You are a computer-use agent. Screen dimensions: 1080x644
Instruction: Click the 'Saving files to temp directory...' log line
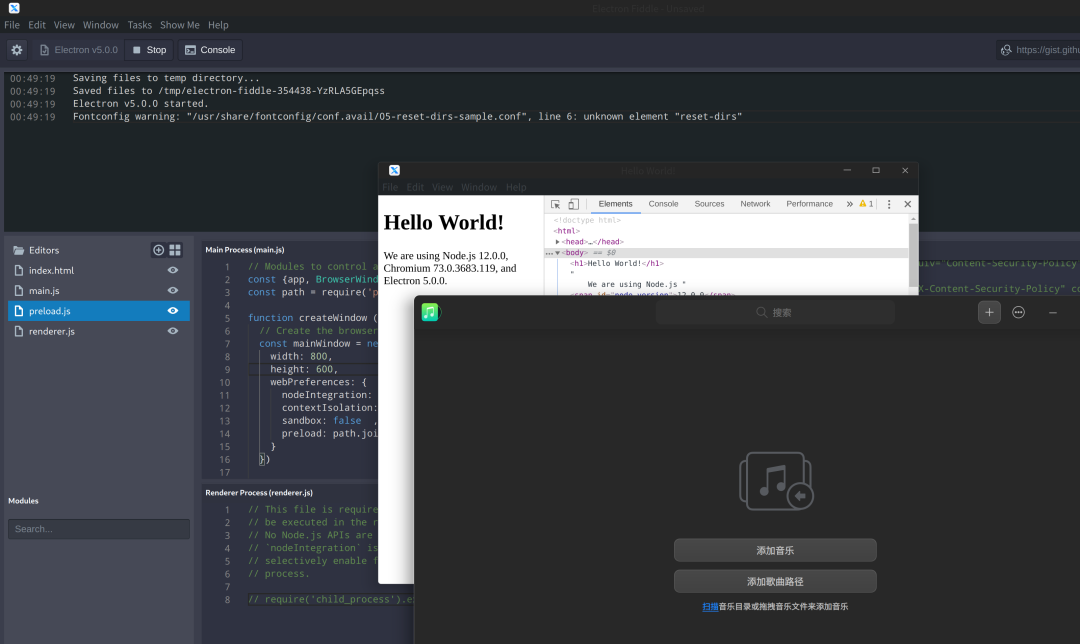(x=166, y=78)
